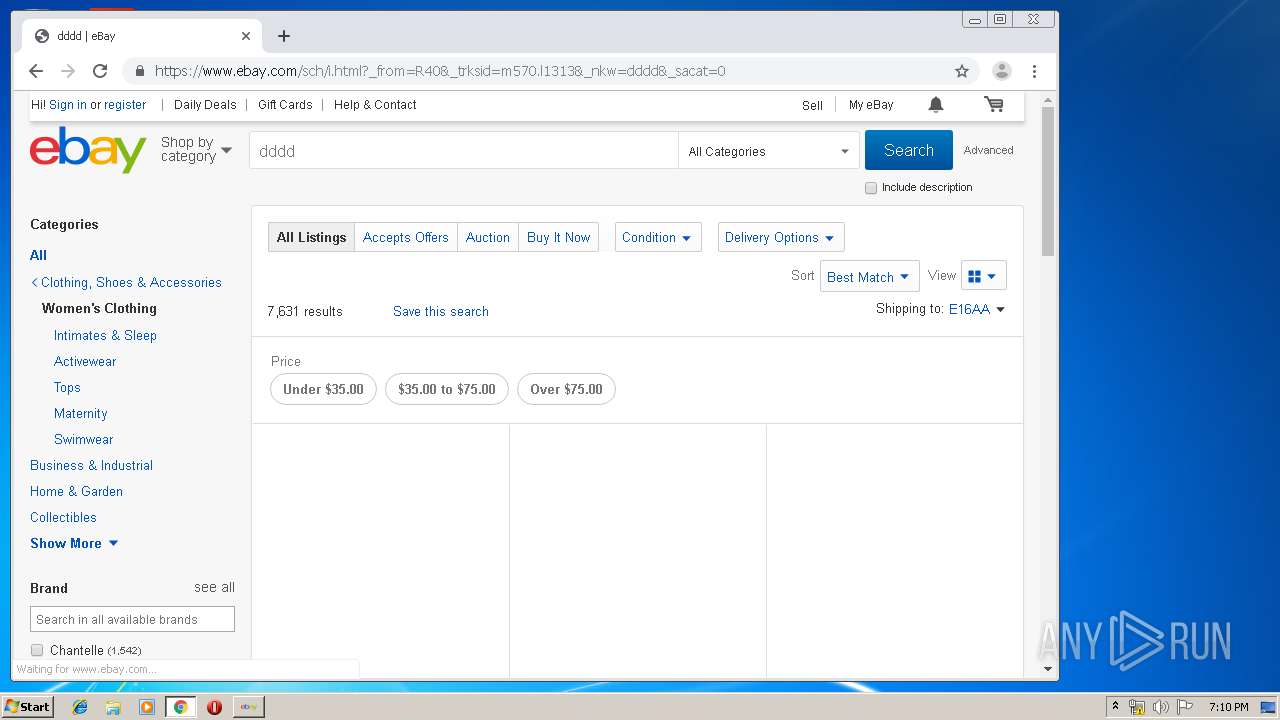The width and height of the screenshot is (1280, 720).
Task: Click the eBay logo
Action: coord(88,150)
